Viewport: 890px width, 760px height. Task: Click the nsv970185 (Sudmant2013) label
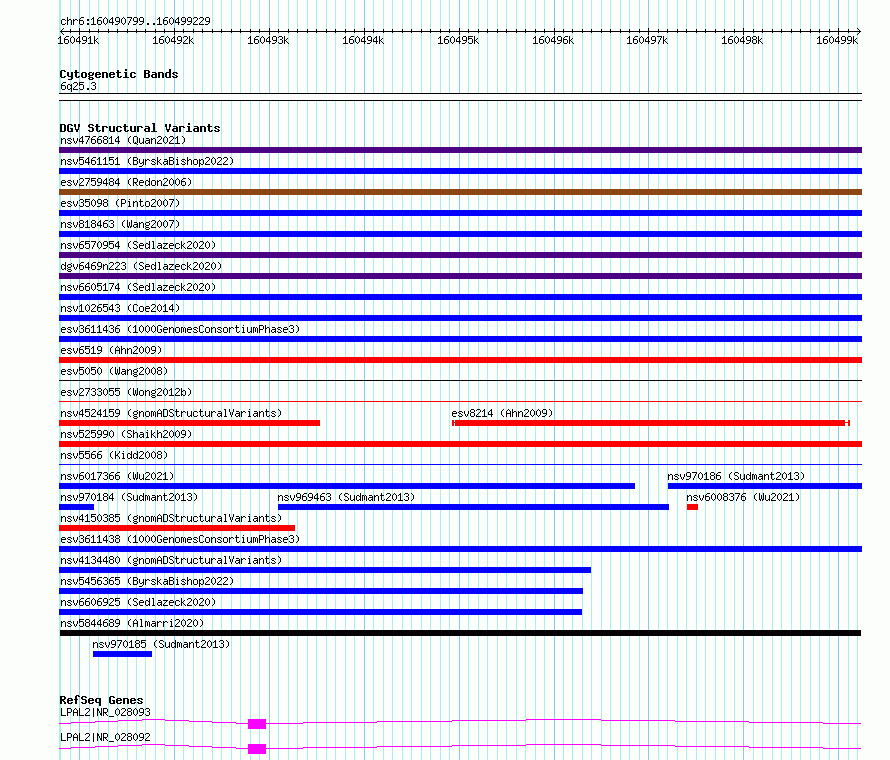point(161,644)
